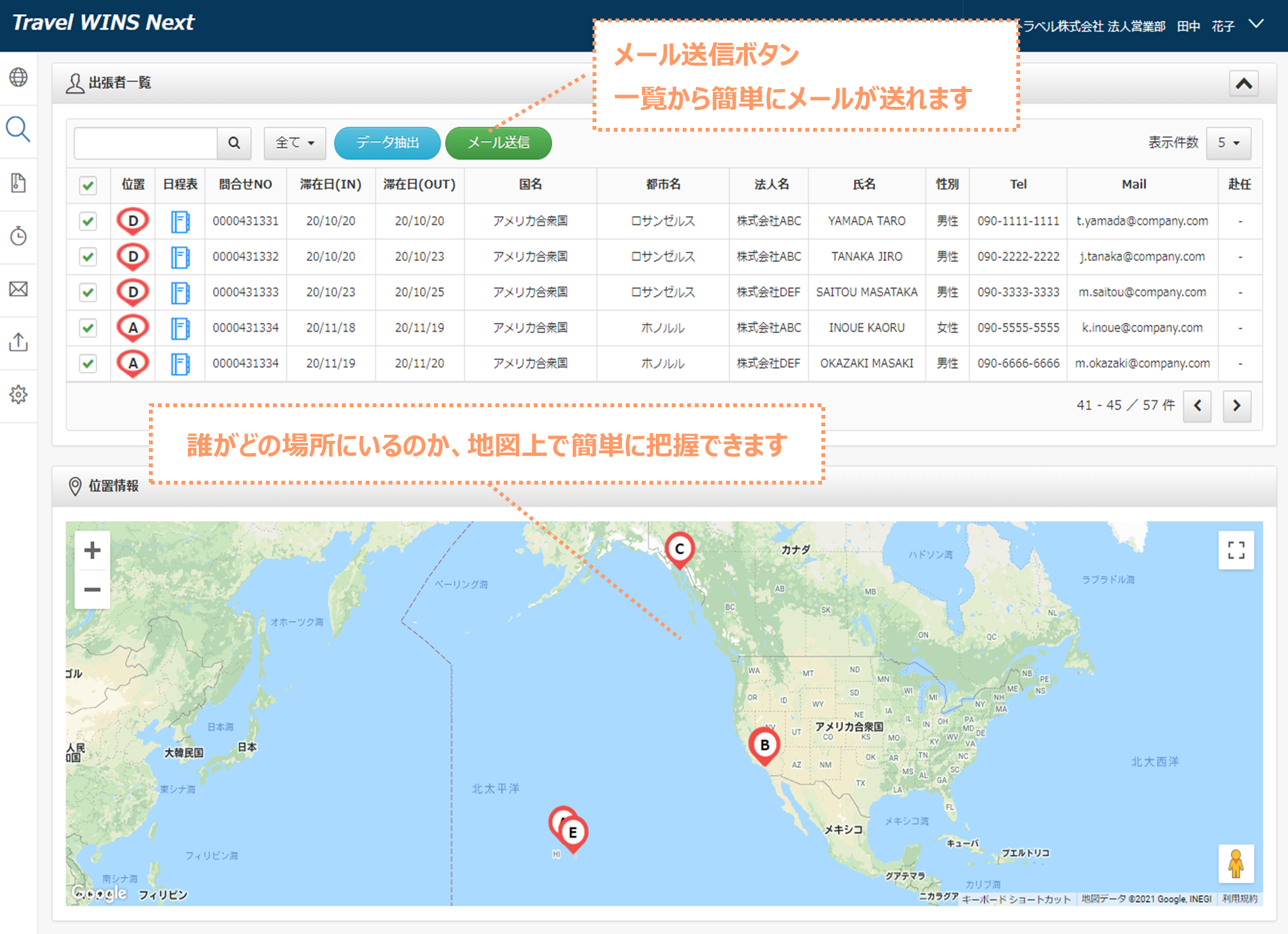Click map marker E near Hawaii
This screenshot has width=1288, height=934.
573,834
